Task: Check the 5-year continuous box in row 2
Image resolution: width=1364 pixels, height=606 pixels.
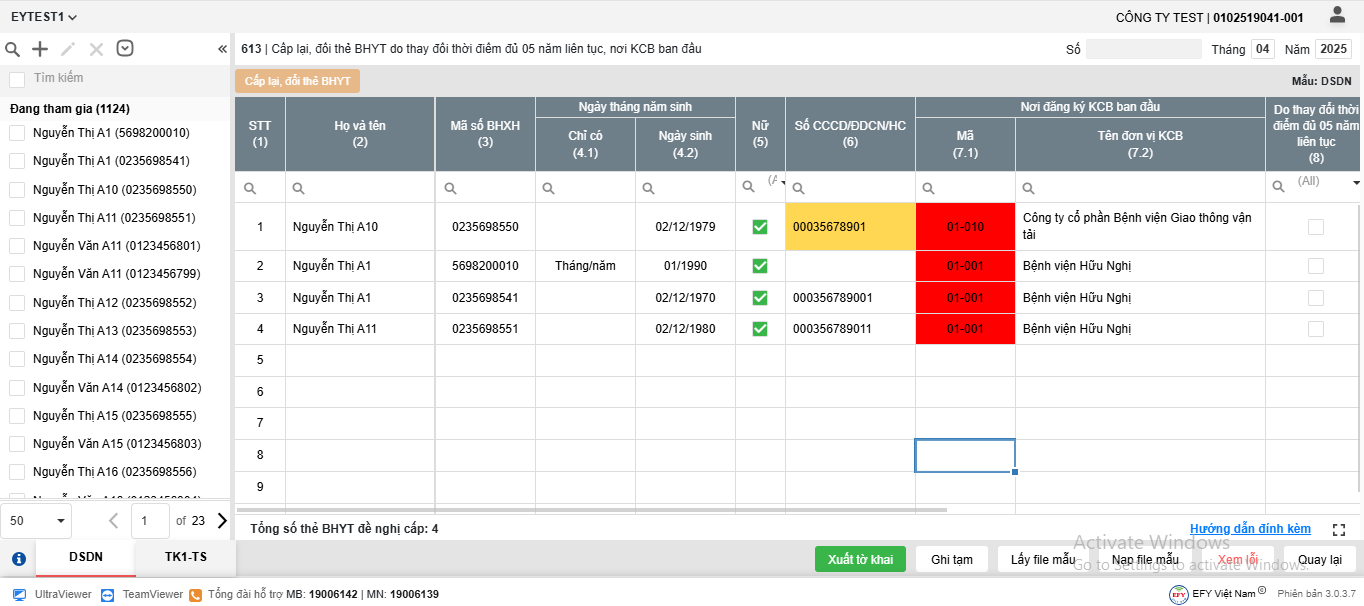Action: [1315, 266]
